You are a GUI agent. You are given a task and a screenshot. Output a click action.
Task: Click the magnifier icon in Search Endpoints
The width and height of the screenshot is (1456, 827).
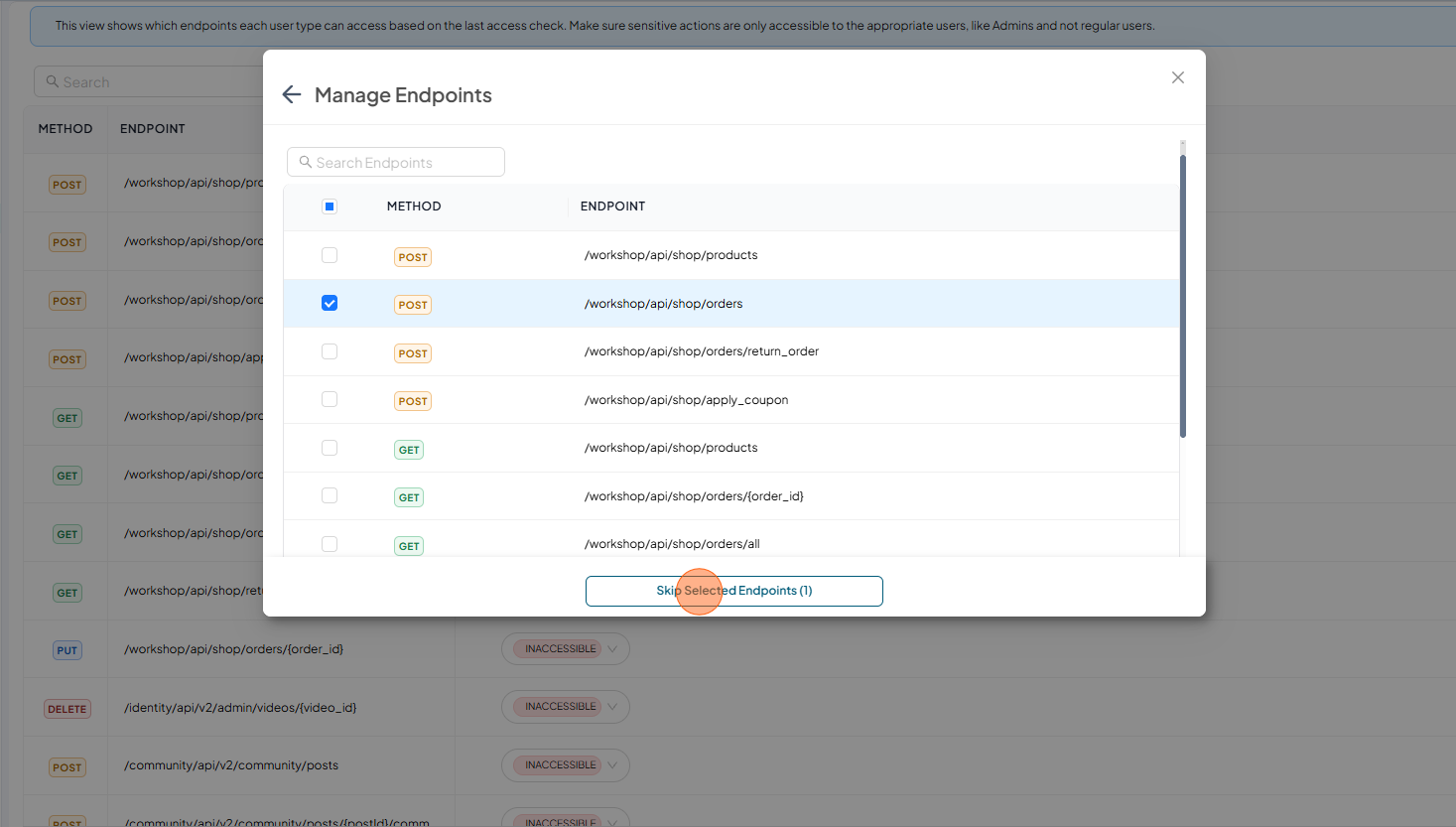306,162
